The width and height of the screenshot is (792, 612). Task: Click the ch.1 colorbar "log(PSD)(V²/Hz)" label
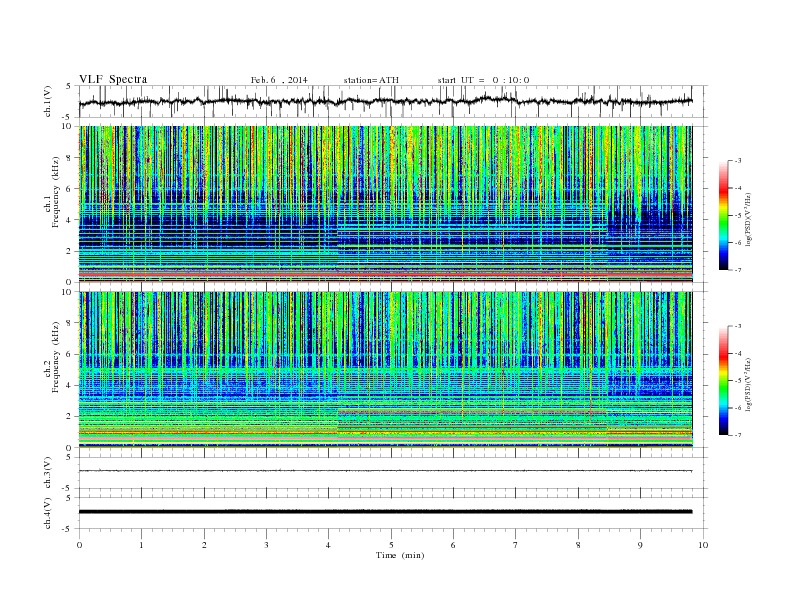coord(749,220)
